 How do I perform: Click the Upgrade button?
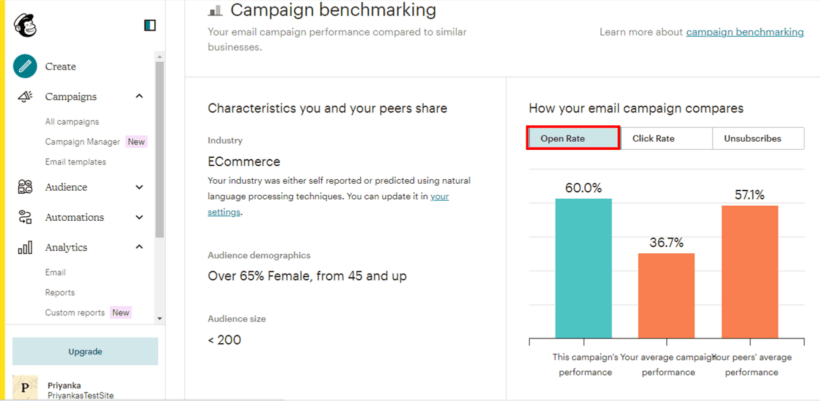85,351
